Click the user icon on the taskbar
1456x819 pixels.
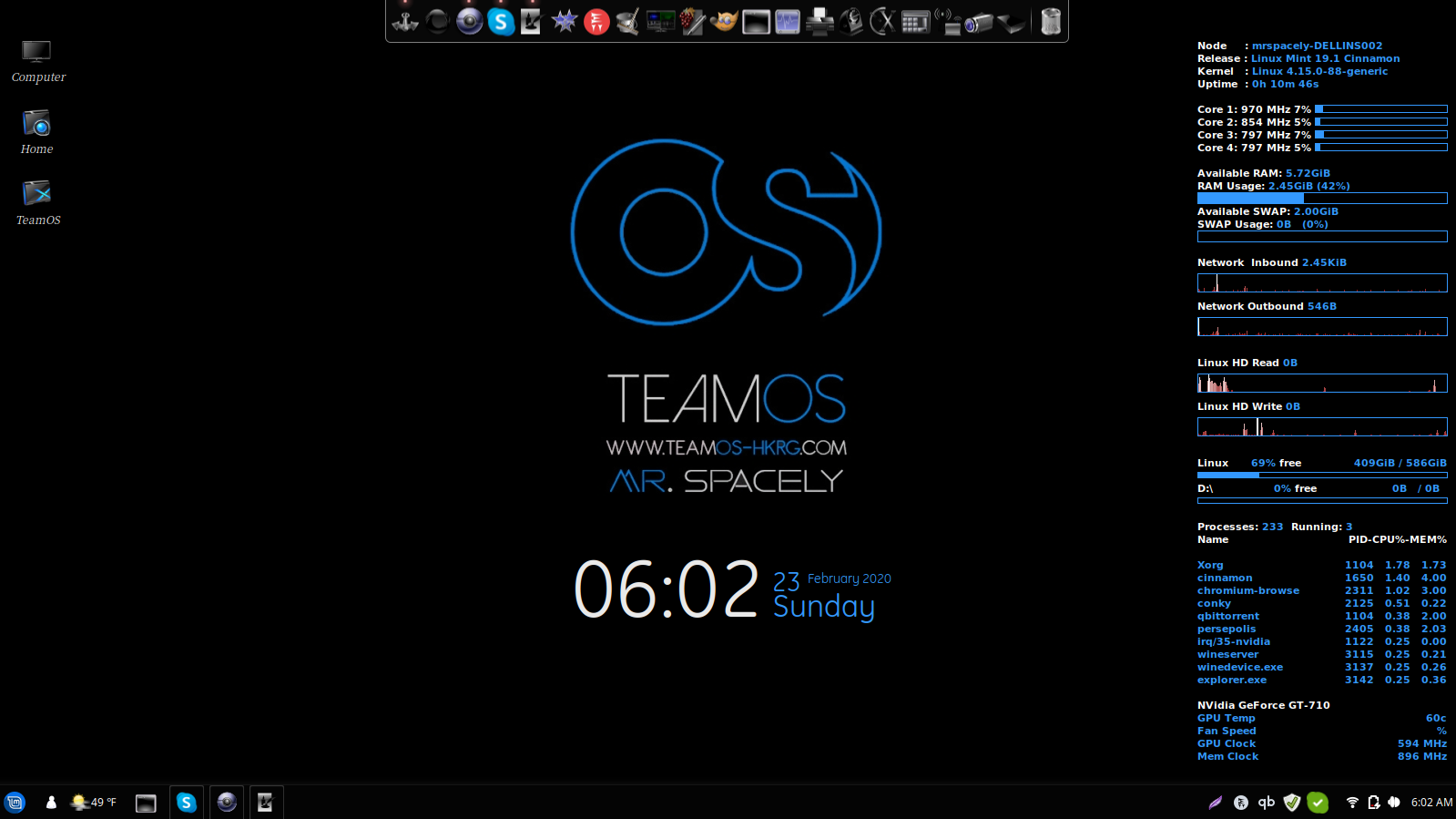[51, 802]
